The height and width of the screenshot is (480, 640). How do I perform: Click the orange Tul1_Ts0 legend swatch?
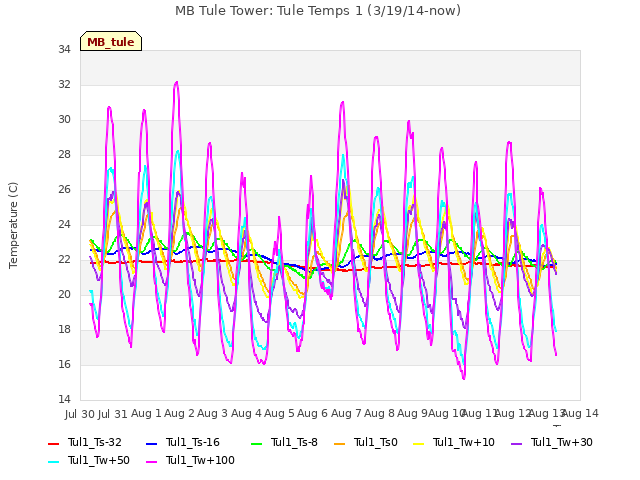340,444
